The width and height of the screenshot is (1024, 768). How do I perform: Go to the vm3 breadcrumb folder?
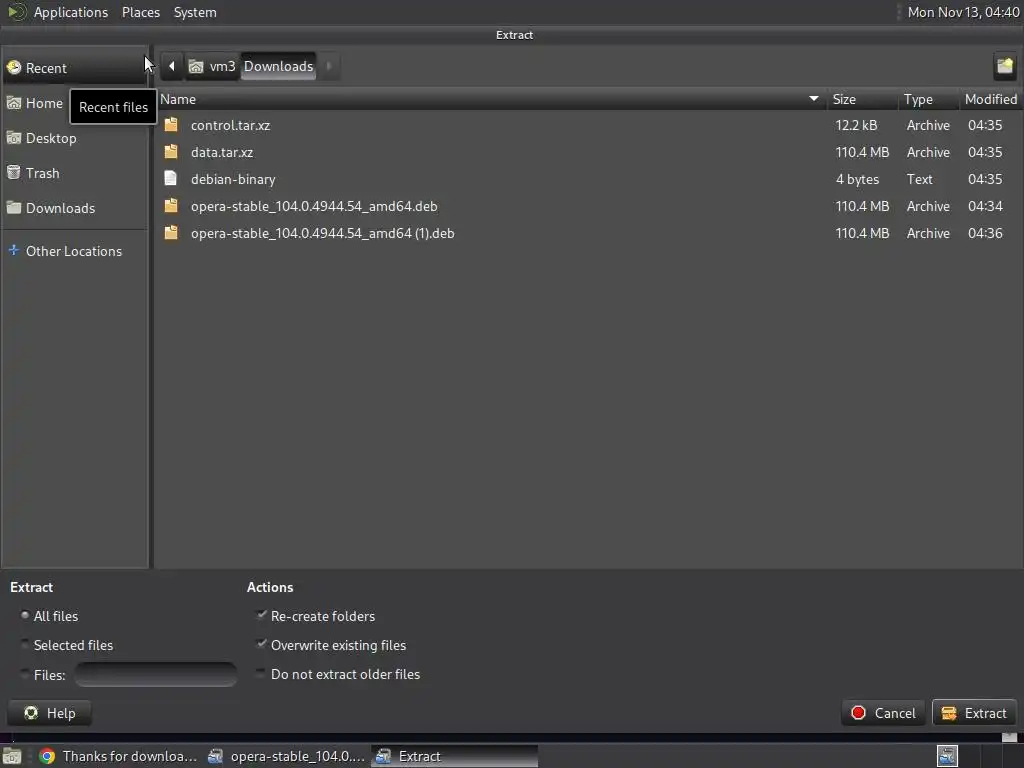212,66
